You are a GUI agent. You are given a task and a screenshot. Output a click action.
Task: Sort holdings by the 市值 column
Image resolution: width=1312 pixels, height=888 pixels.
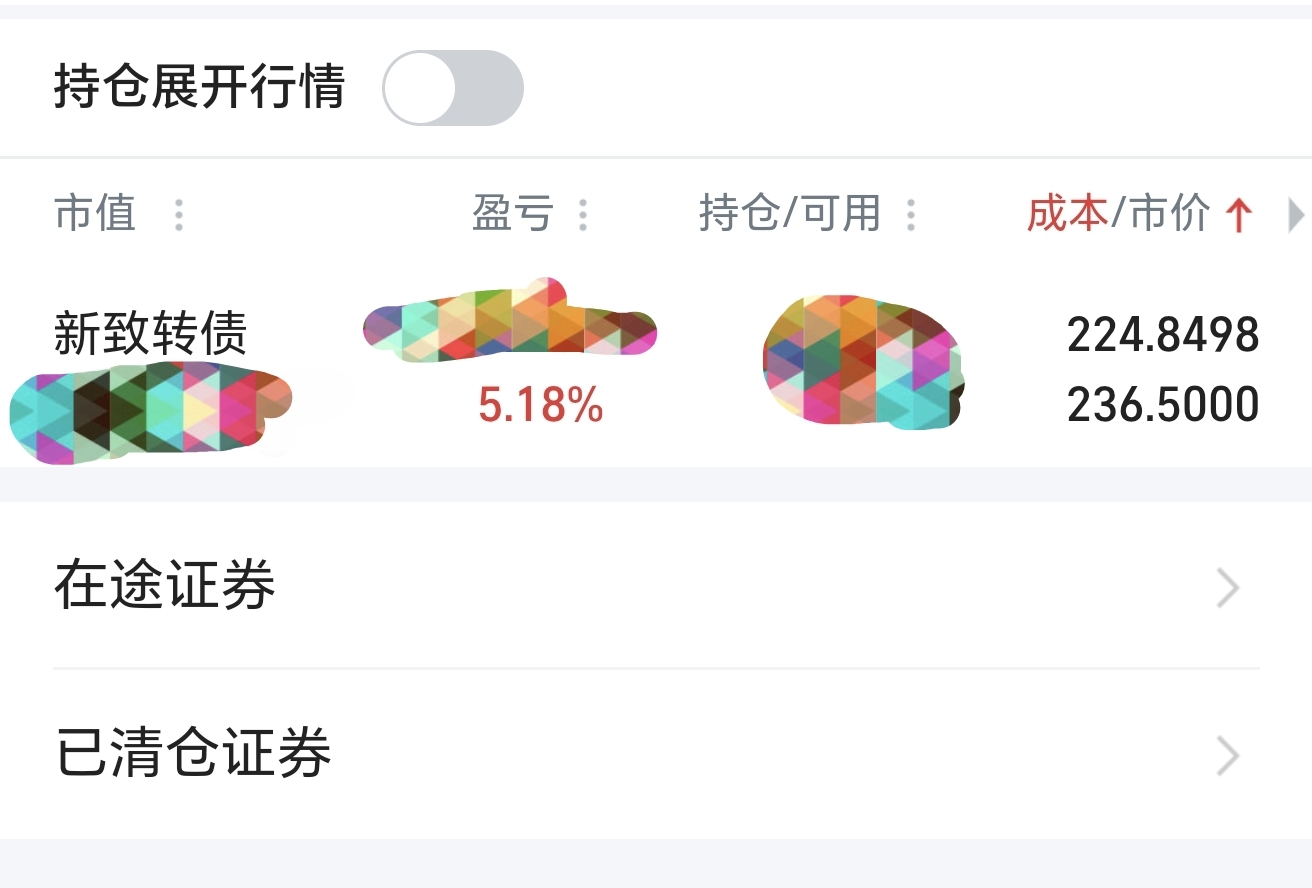(x=95, y=214)
